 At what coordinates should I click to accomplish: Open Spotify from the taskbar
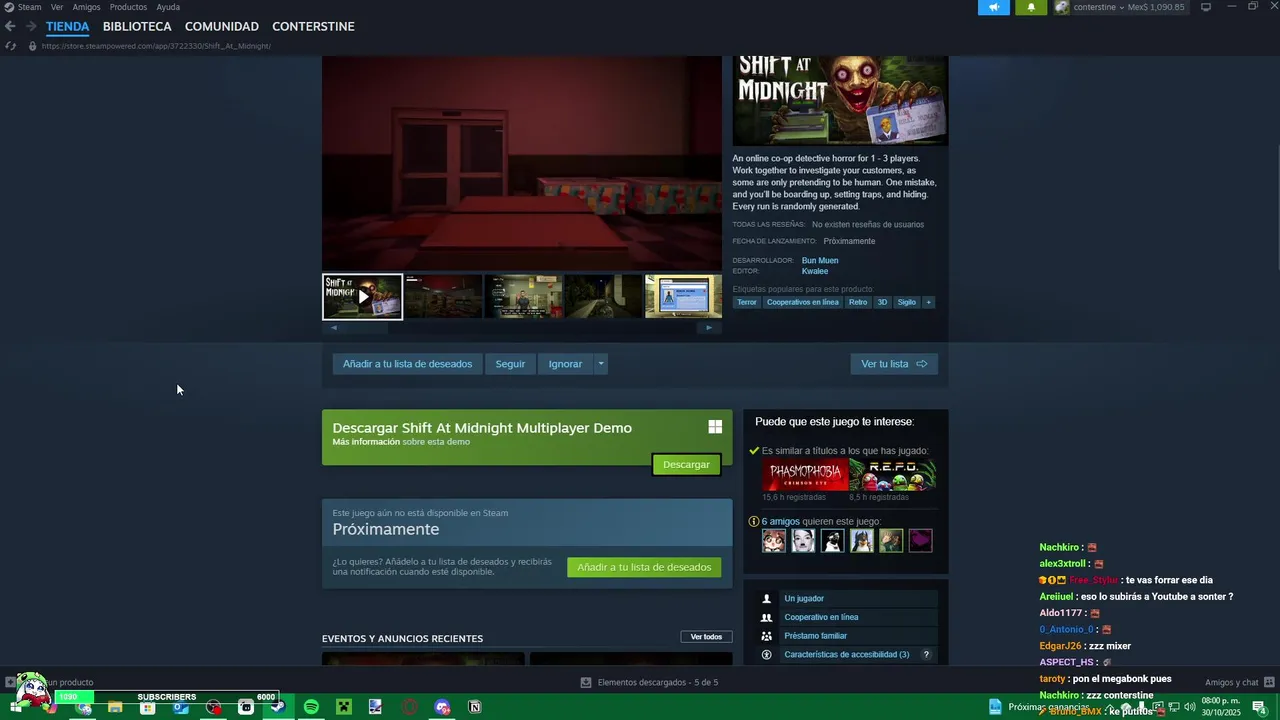pos(311,707)
